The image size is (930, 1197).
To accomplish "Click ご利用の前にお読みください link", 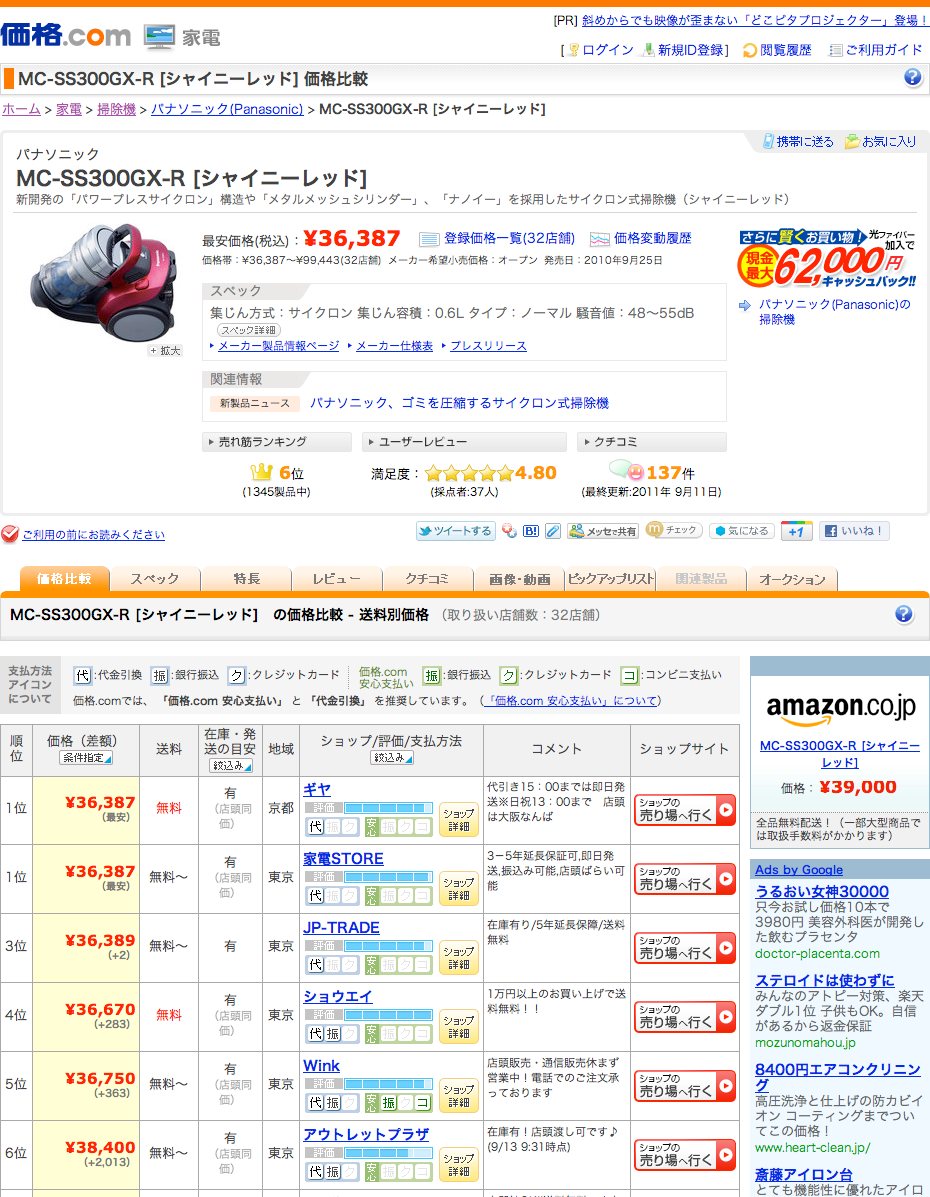I will 93,534.
